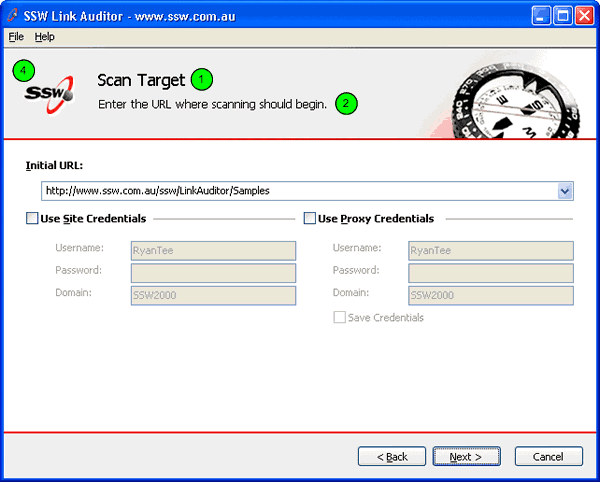Click the site Username field
This screenshot has height=482, width=600.
(213, 250)
